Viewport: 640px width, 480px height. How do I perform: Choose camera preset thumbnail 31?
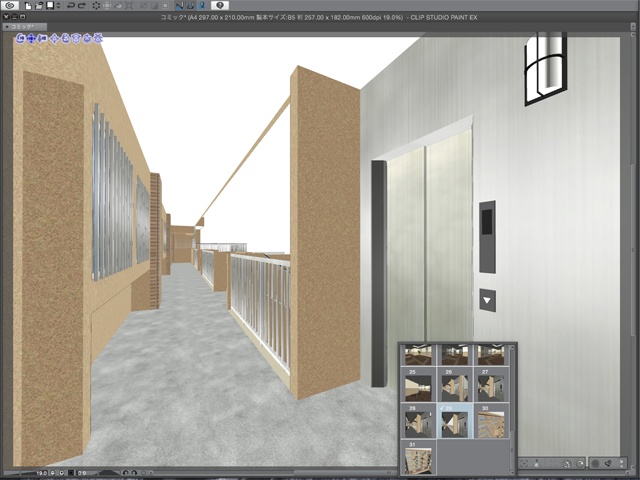(418, 457)
